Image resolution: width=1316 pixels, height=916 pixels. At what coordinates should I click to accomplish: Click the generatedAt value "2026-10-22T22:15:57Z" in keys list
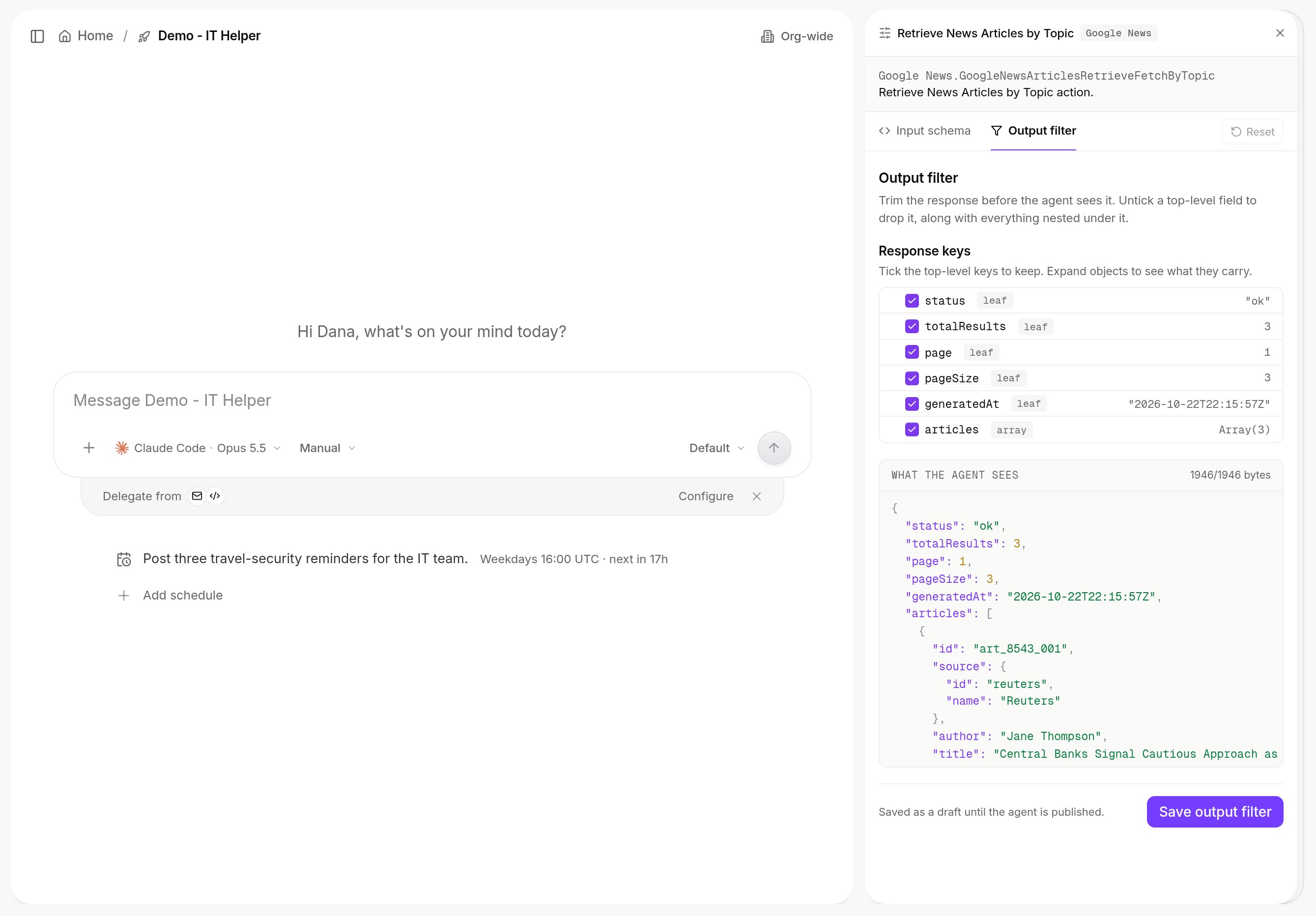tap(1199, 404)
